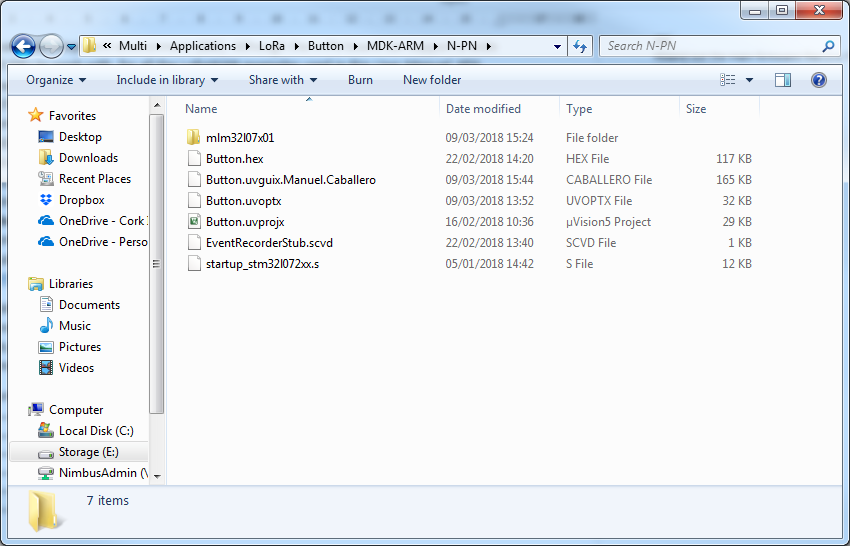
Task: Select the Button.uvoptx file icon
Action: coord(194,201)
